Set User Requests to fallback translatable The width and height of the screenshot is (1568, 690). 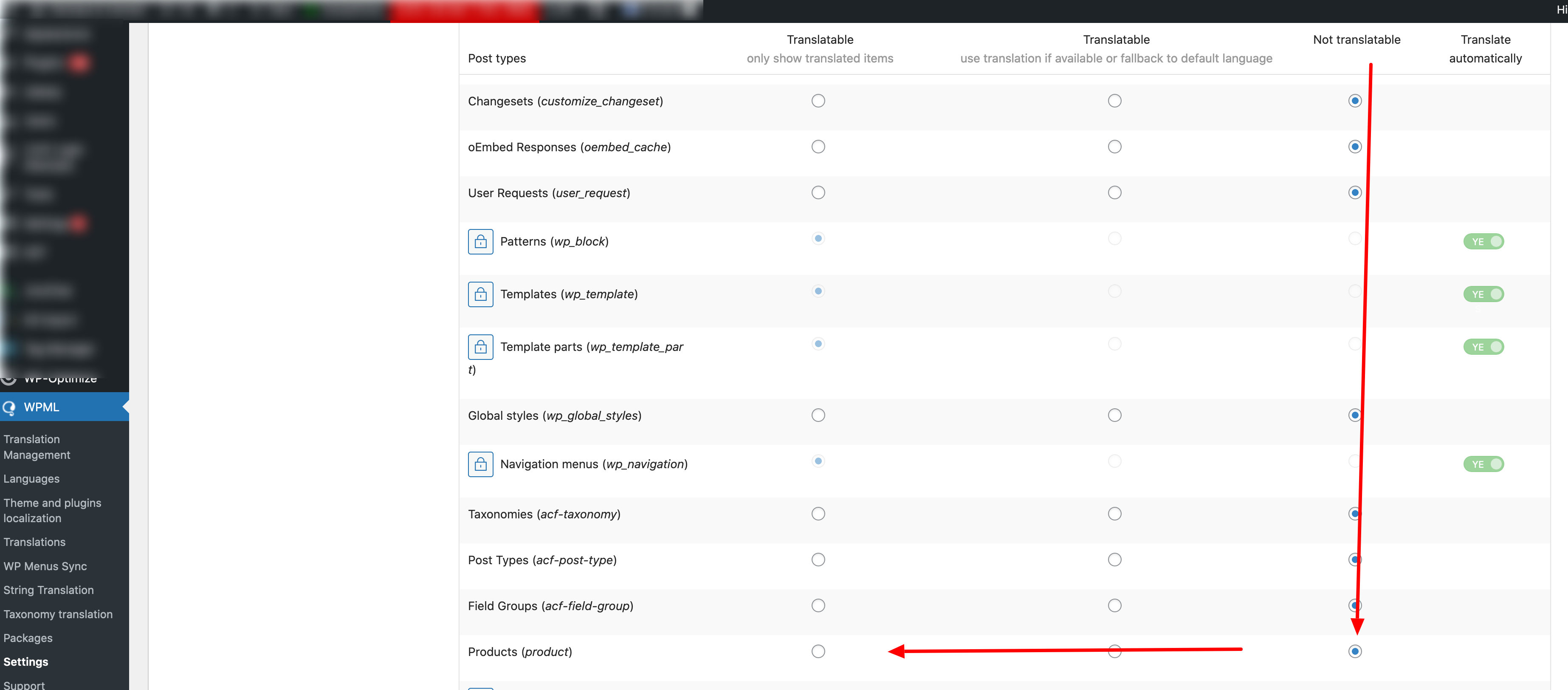(x=1114, y=193)
